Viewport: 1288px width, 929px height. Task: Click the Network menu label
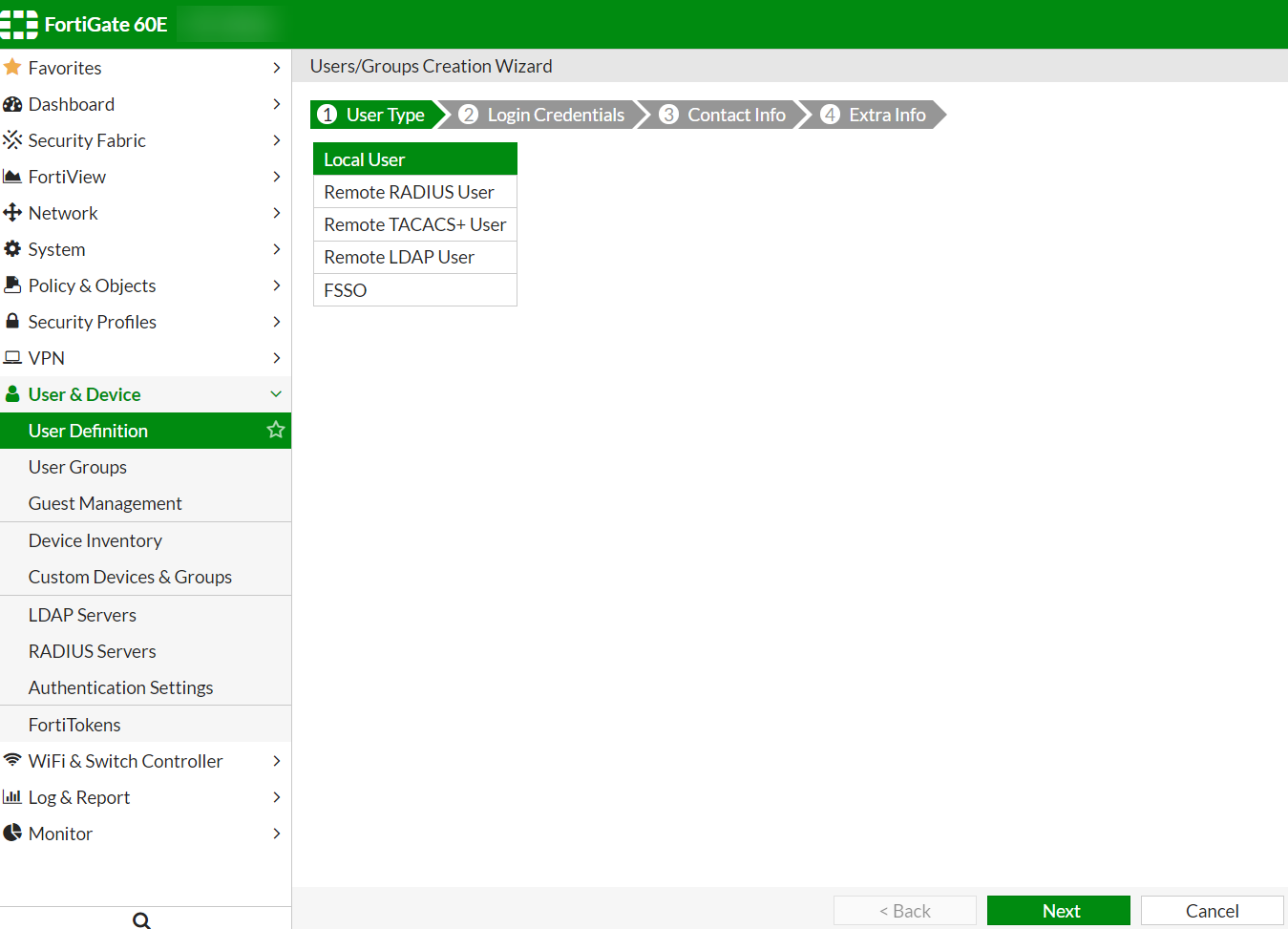click(x=63, y=213)
